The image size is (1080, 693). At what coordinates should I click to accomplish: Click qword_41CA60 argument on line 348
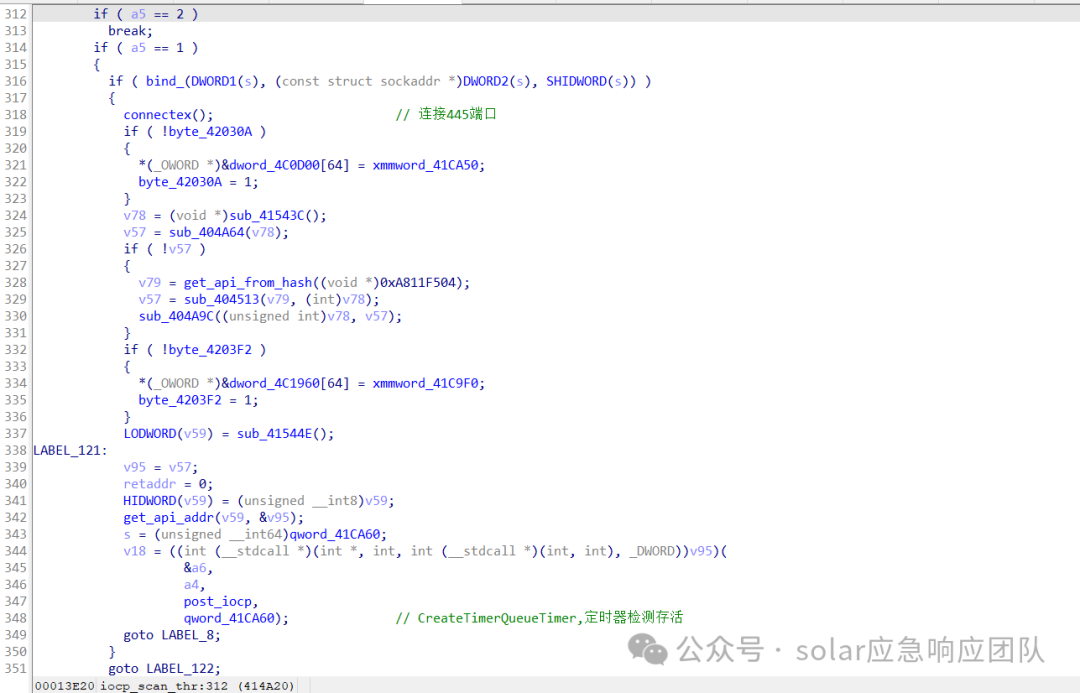(x=229, y=618)
